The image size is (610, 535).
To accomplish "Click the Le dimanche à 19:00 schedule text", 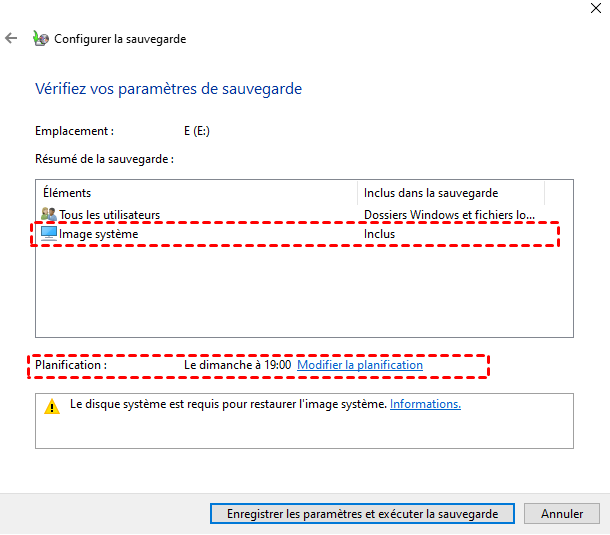I will coord(237,365).
